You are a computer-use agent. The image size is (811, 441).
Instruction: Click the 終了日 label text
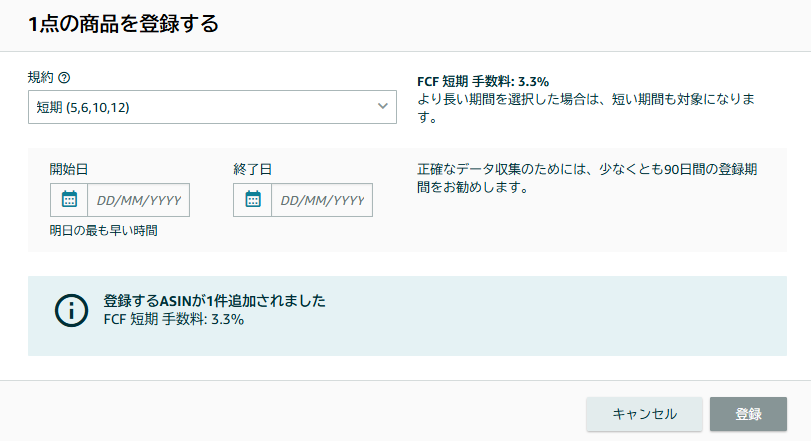point(252,169)
